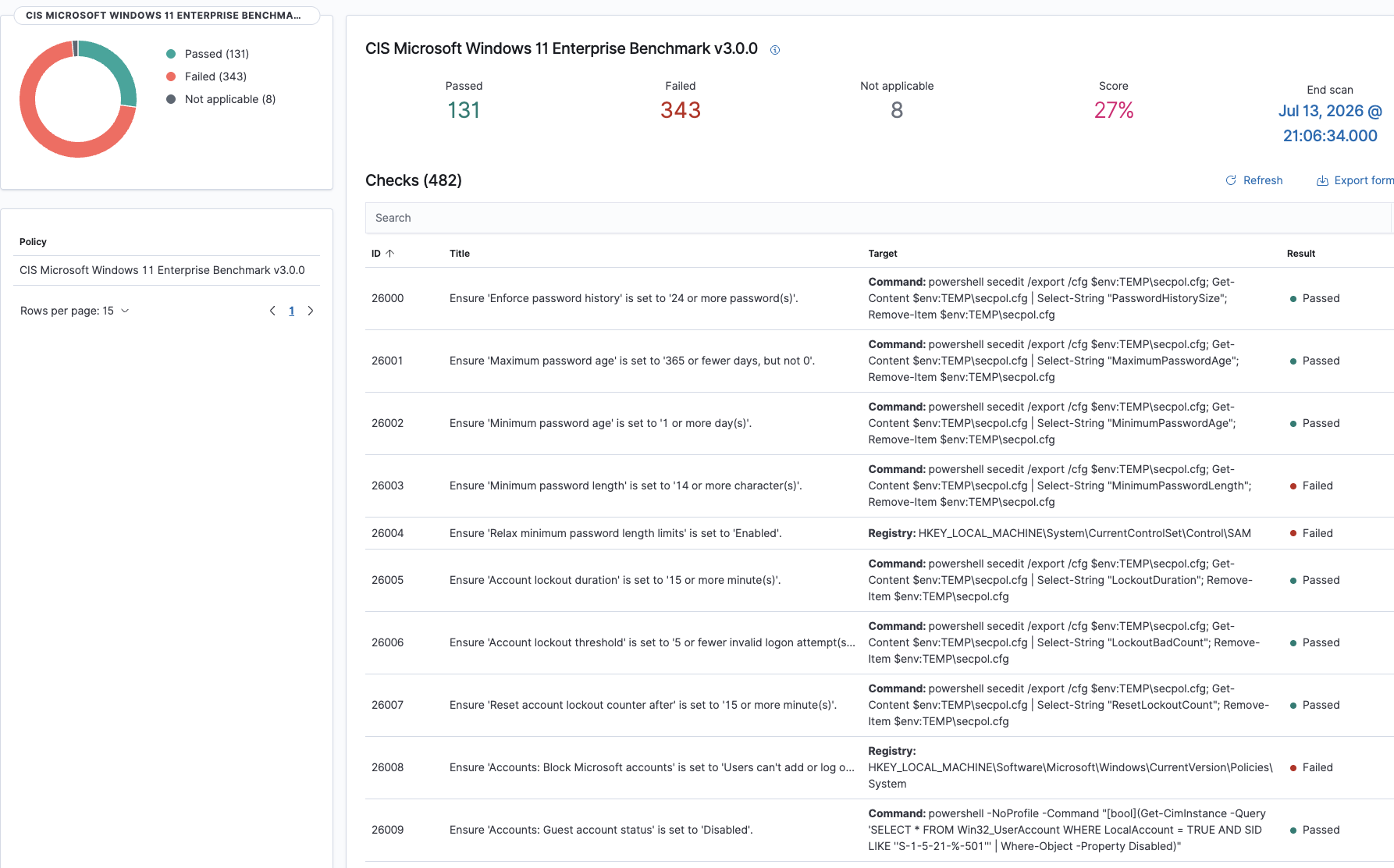Click the Refresh text button
Viewport: 1394px width, 868px height.
(x=1263, y=180)
